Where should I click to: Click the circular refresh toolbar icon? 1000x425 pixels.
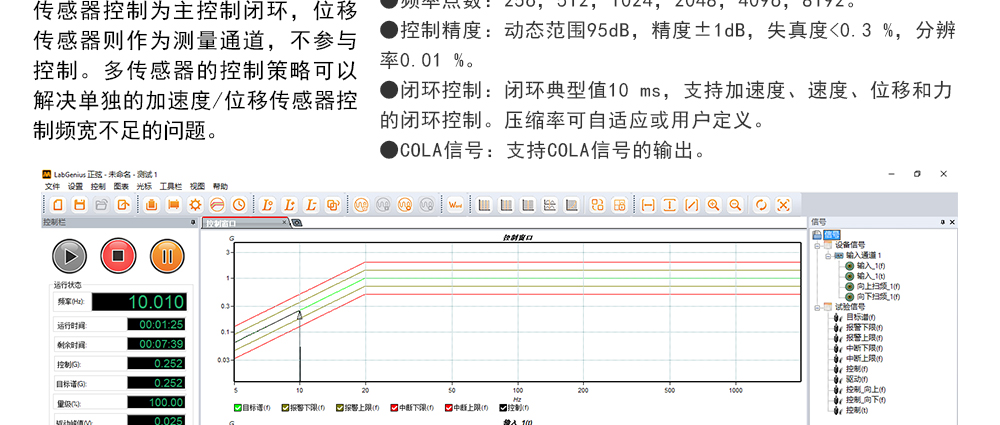(761, 204)
